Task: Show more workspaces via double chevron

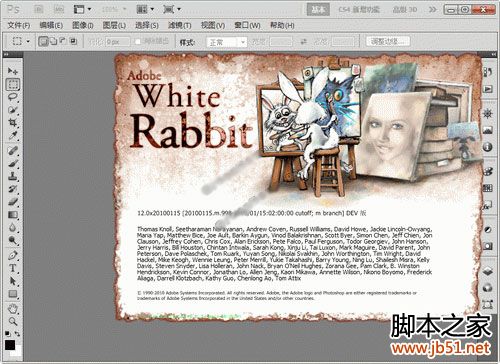Action: pyautogui.click(x=432, y=9)
